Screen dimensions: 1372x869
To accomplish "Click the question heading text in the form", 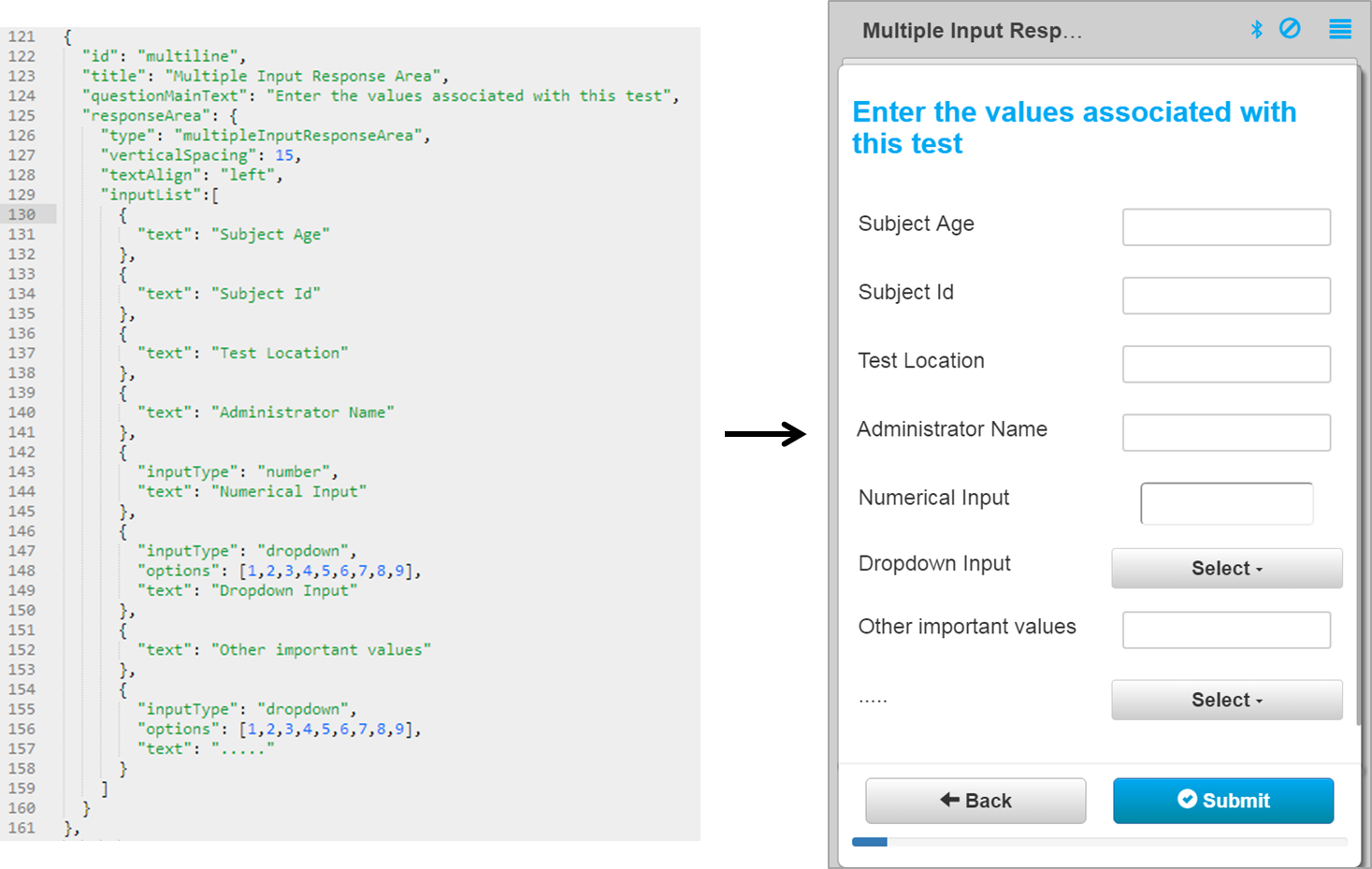I will click(1073, 128).
